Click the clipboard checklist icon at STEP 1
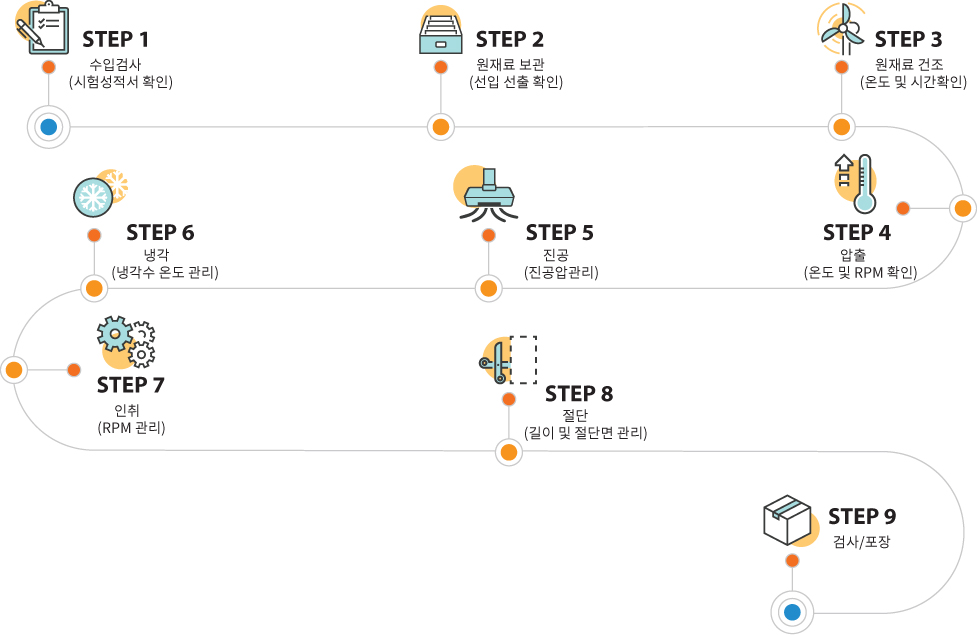The image size is (977, 636). tap(42, 28)
